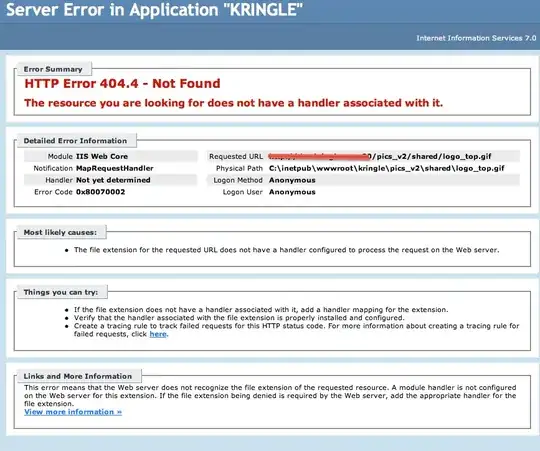Click the 'Notification' field label
The height and width of the screenshot is (451, 540).
coord(53,168)
